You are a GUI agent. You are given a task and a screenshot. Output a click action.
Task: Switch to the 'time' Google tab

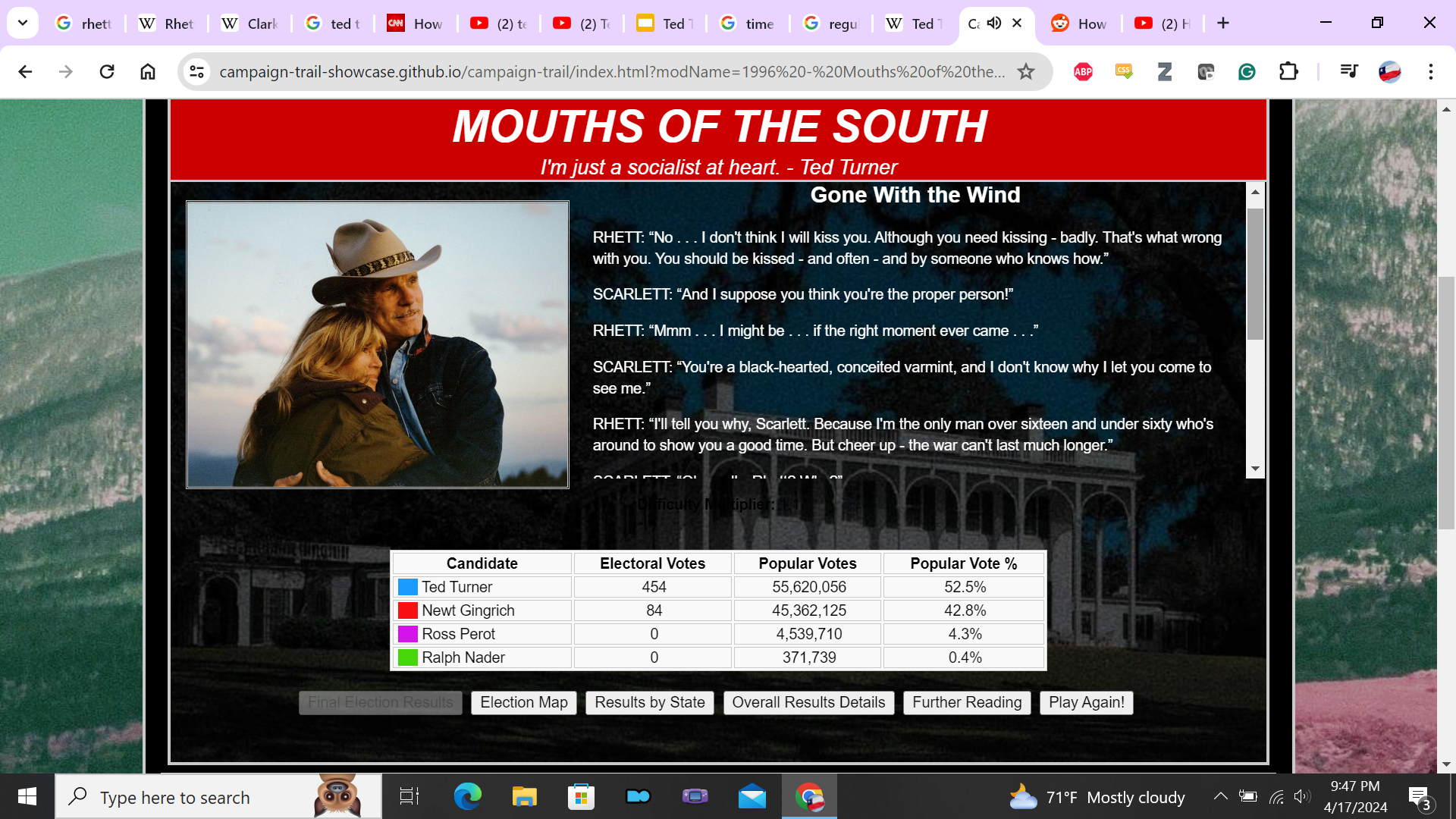tap(748, 24)
